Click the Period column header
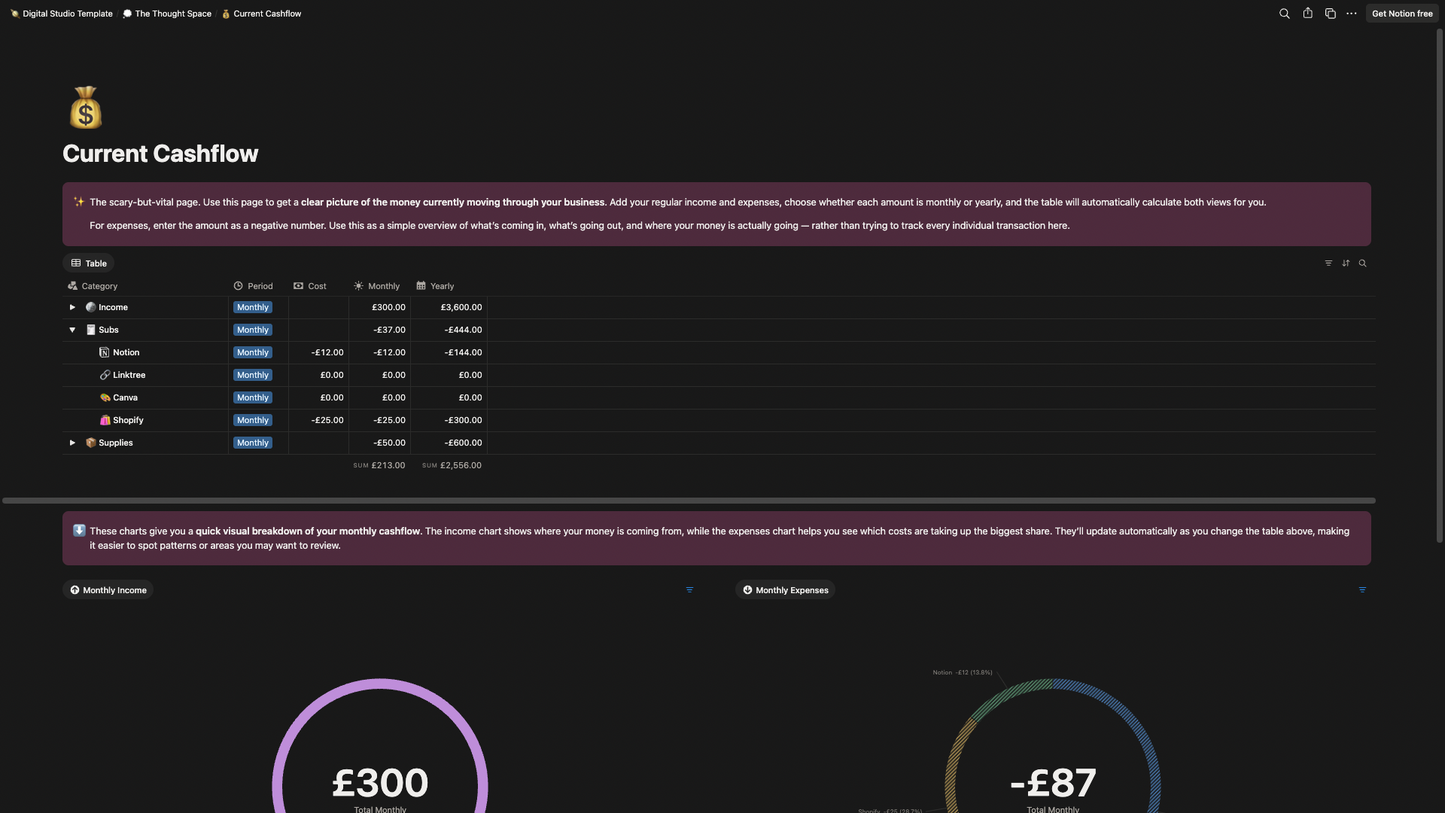Screen dimensions: 1445x813 253,286
